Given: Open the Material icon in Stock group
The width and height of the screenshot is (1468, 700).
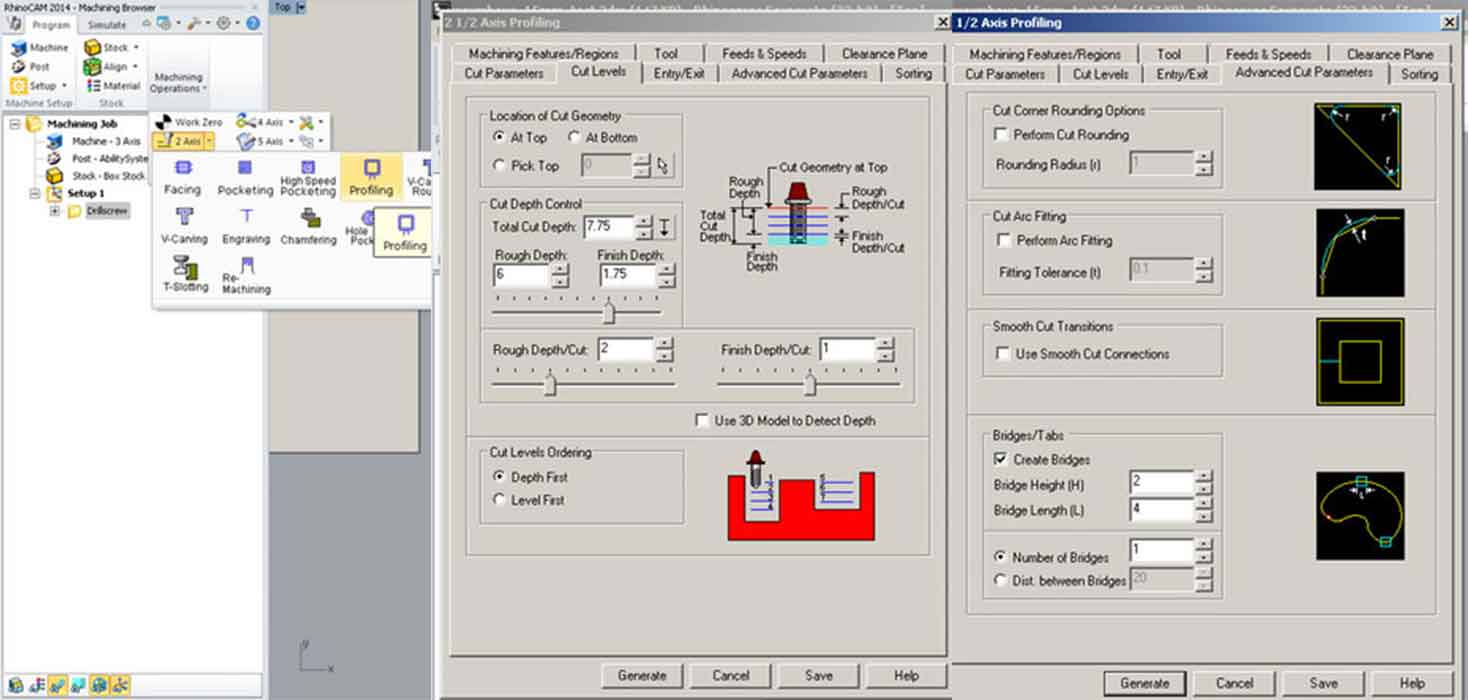Looking at the screenshot, I should pos(92,86).
